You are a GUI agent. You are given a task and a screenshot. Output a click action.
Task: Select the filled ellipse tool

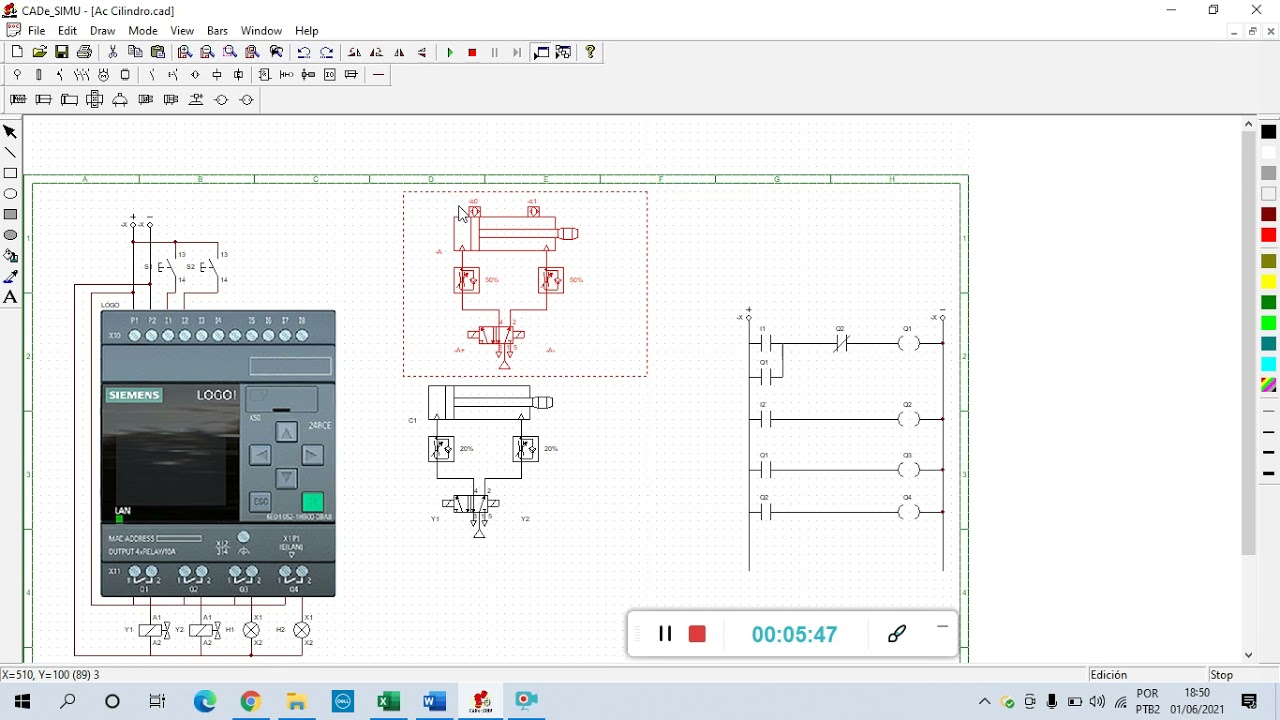tap(11, 235)
